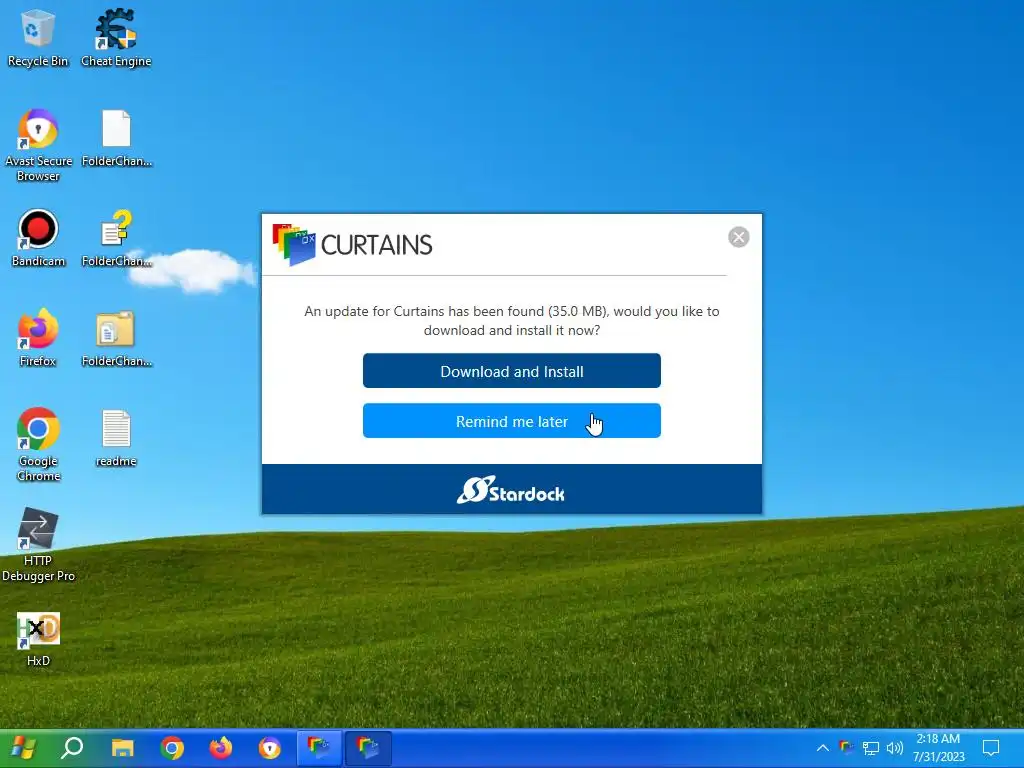Open the notification center icon
The width and height of the screenshot is (1024, 768).
[x=991, y=748]
